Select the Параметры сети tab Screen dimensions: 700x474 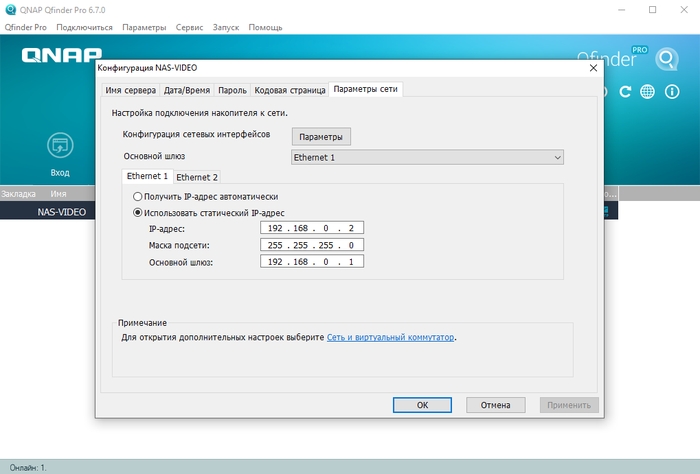pos(366,89)
